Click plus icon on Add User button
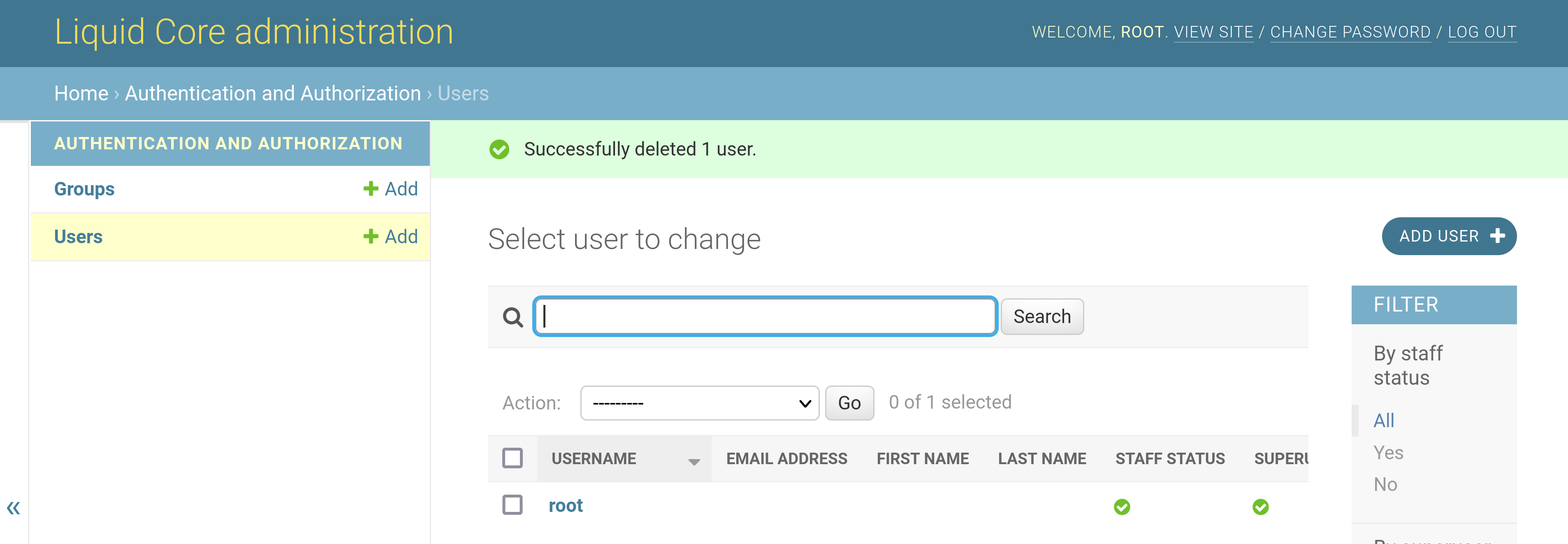This screenshot has width=1568, height=544. [x=1497, y=236]
